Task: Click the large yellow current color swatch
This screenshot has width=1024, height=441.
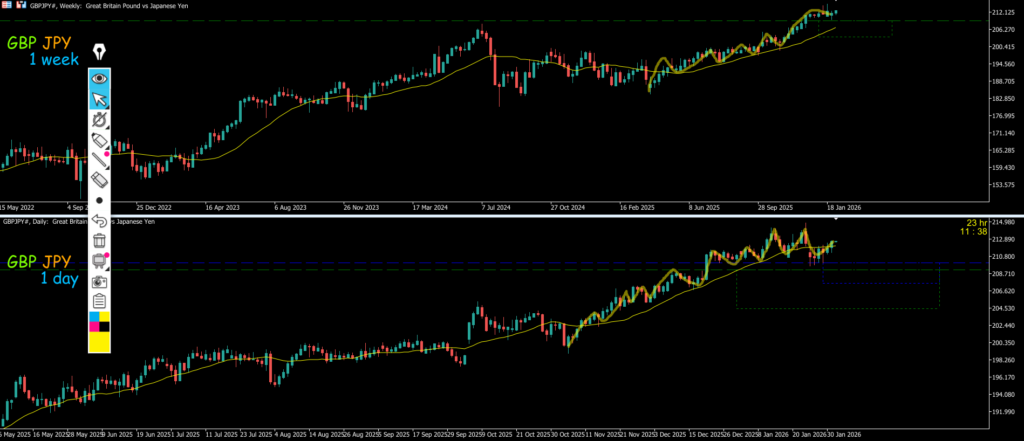Action: (100, 342)
